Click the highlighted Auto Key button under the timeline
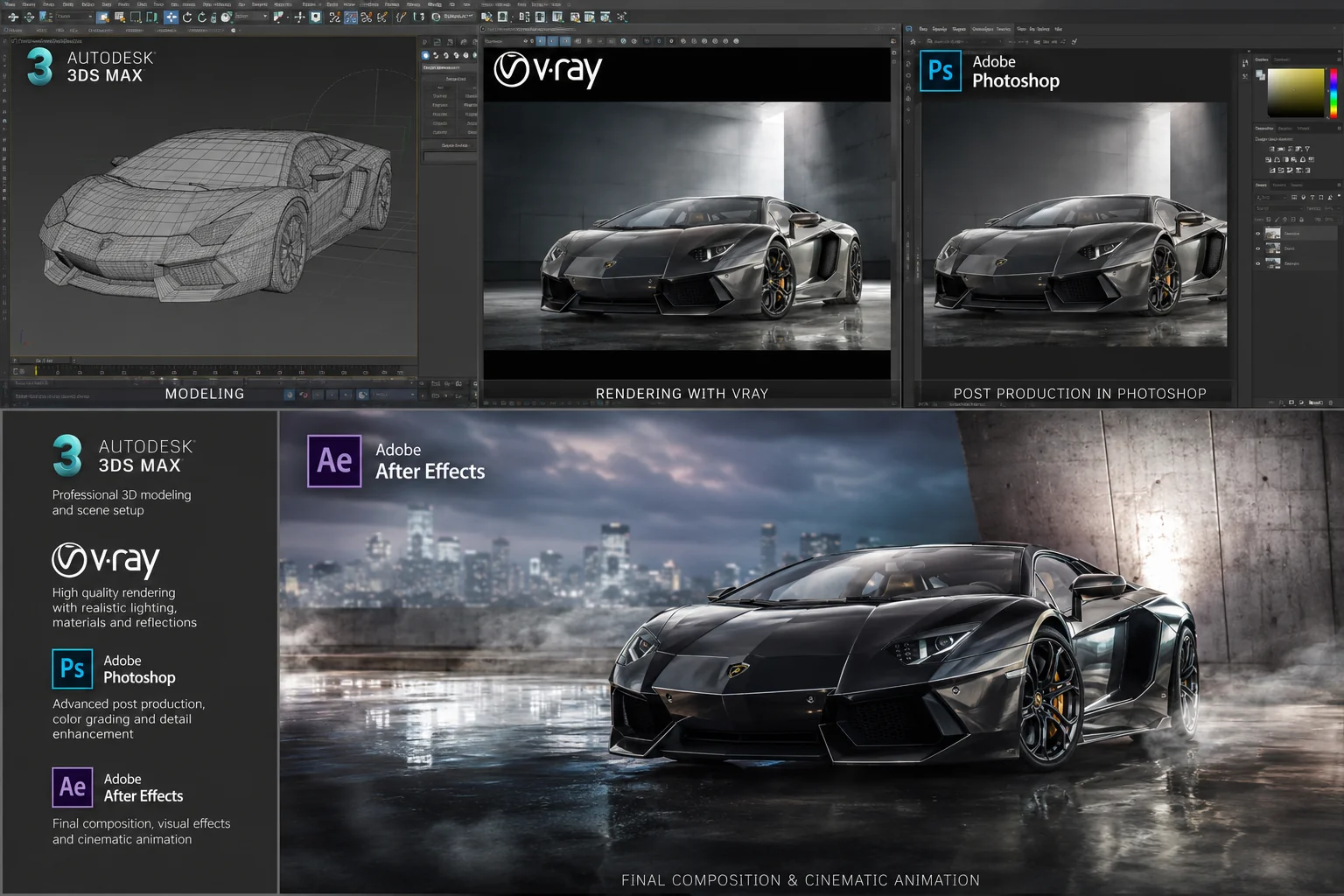The height and width of the screenshot is (896, 1344). (x=290, y=395)
